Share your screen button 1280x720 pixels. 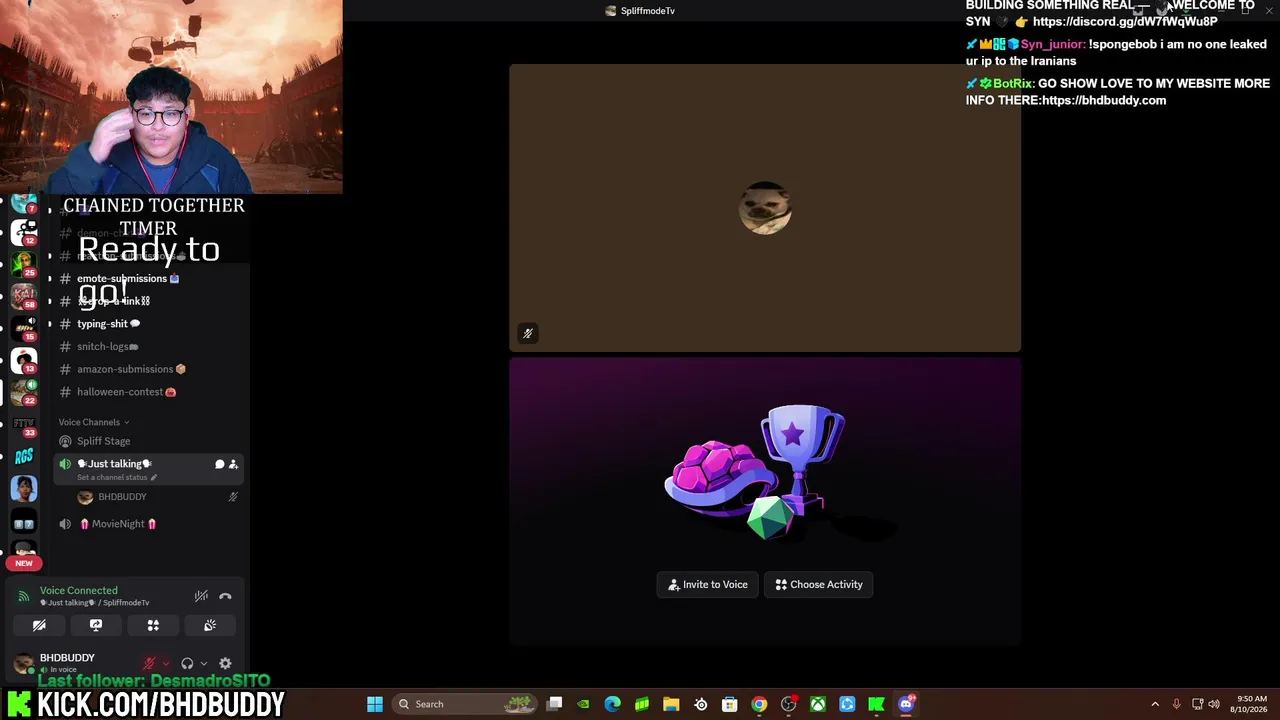pyautogui.click(x=96, y=625)
